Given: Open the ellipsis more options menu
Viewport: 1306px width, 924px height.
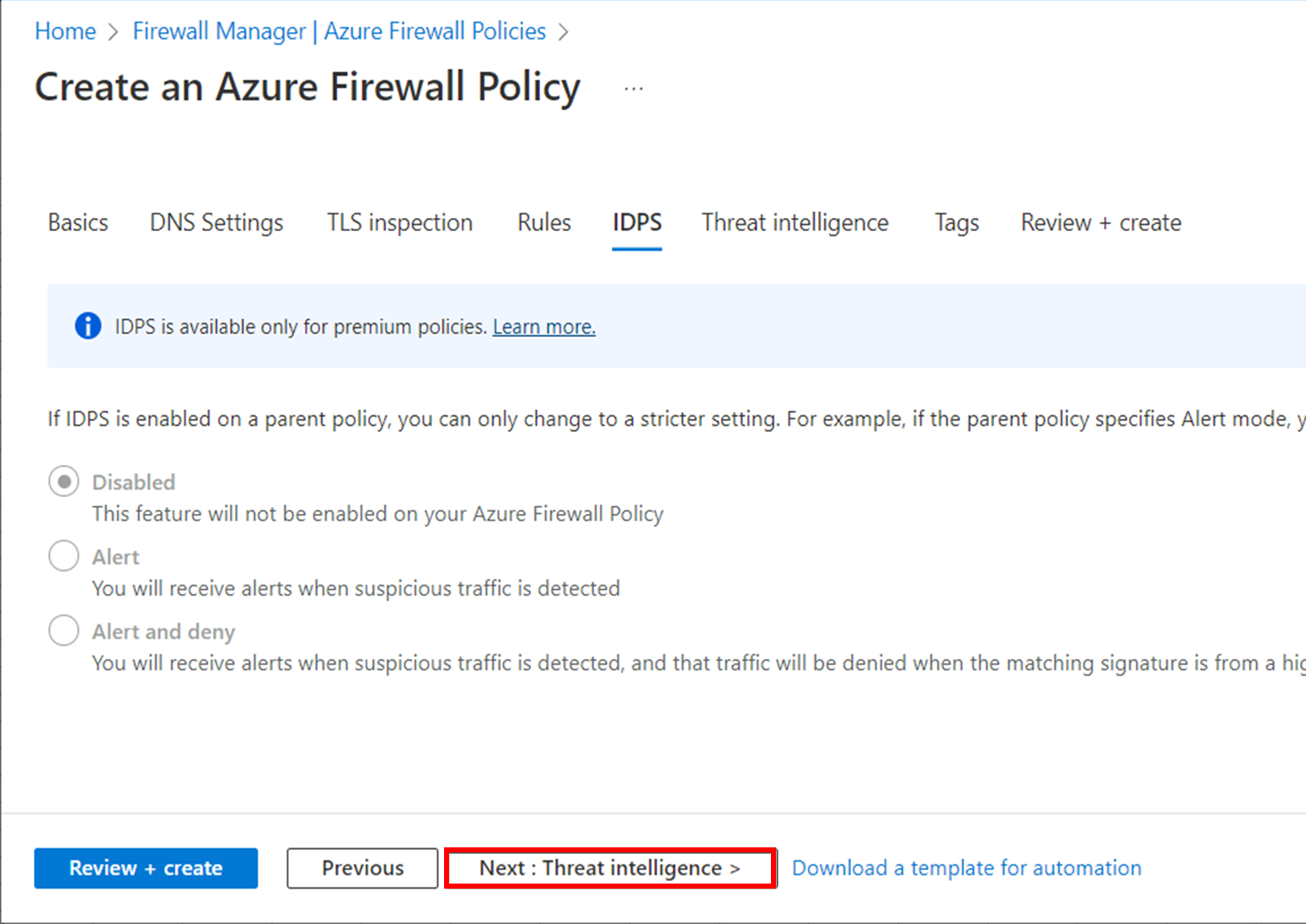Looking at the screenshot, I should click(x=634, y=88).
